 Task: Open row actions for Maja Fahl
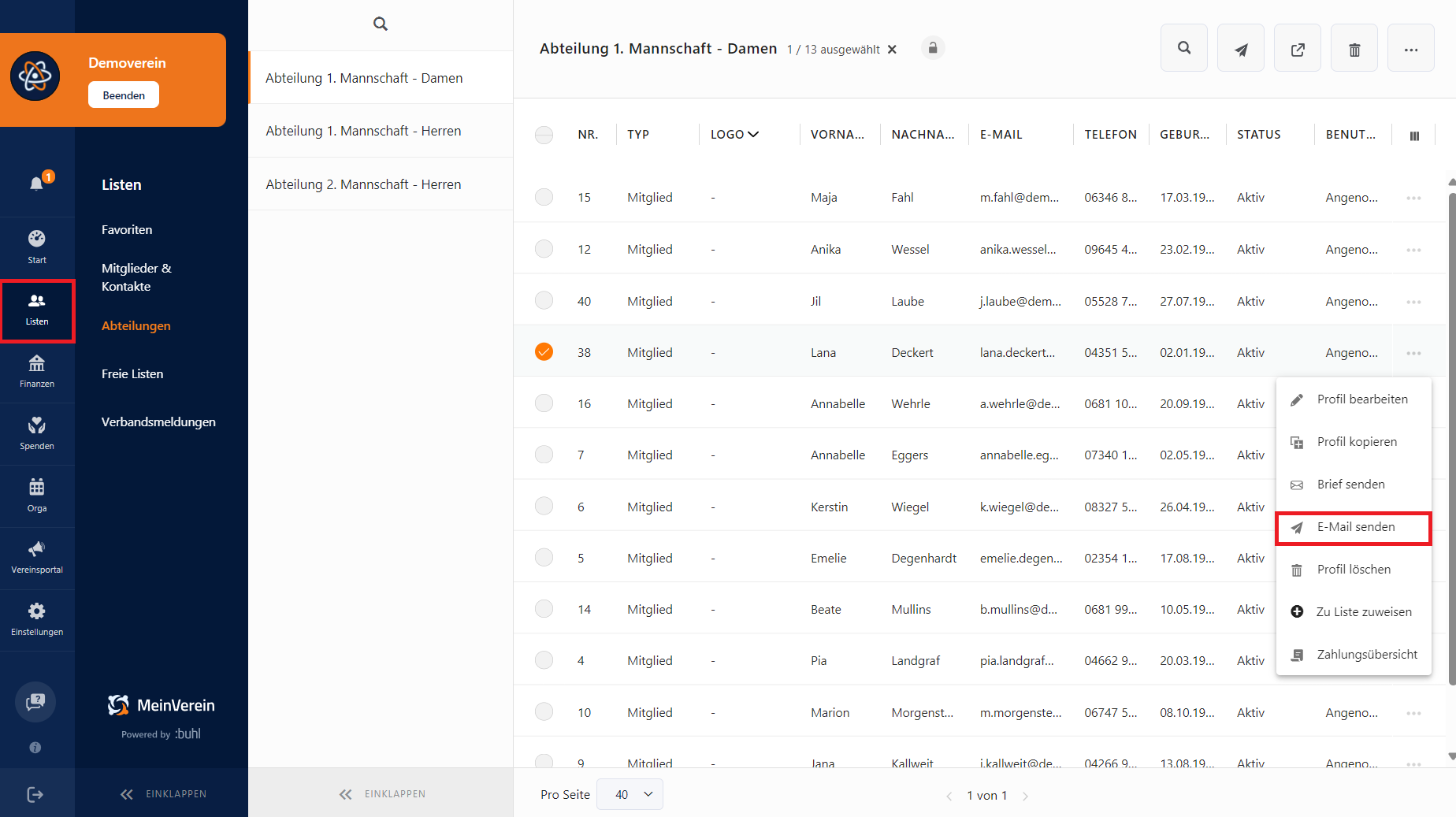[x=1414, y=198]
